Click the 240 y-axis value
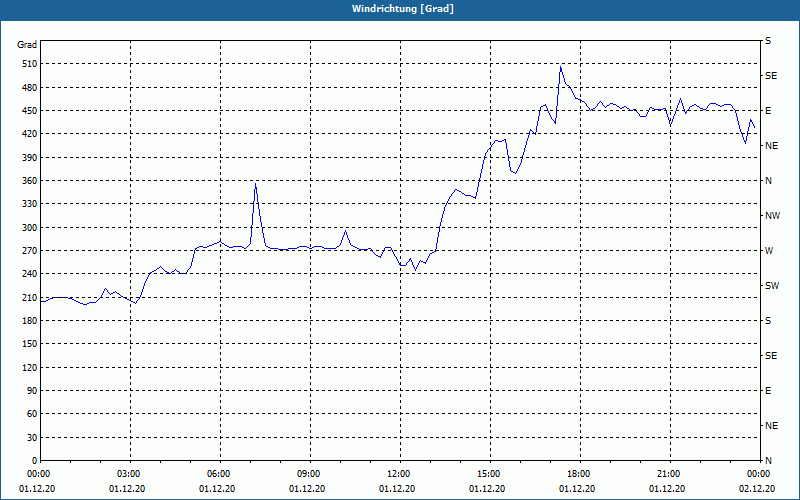Viewport: 800px width, 500px height. [30, 274]
